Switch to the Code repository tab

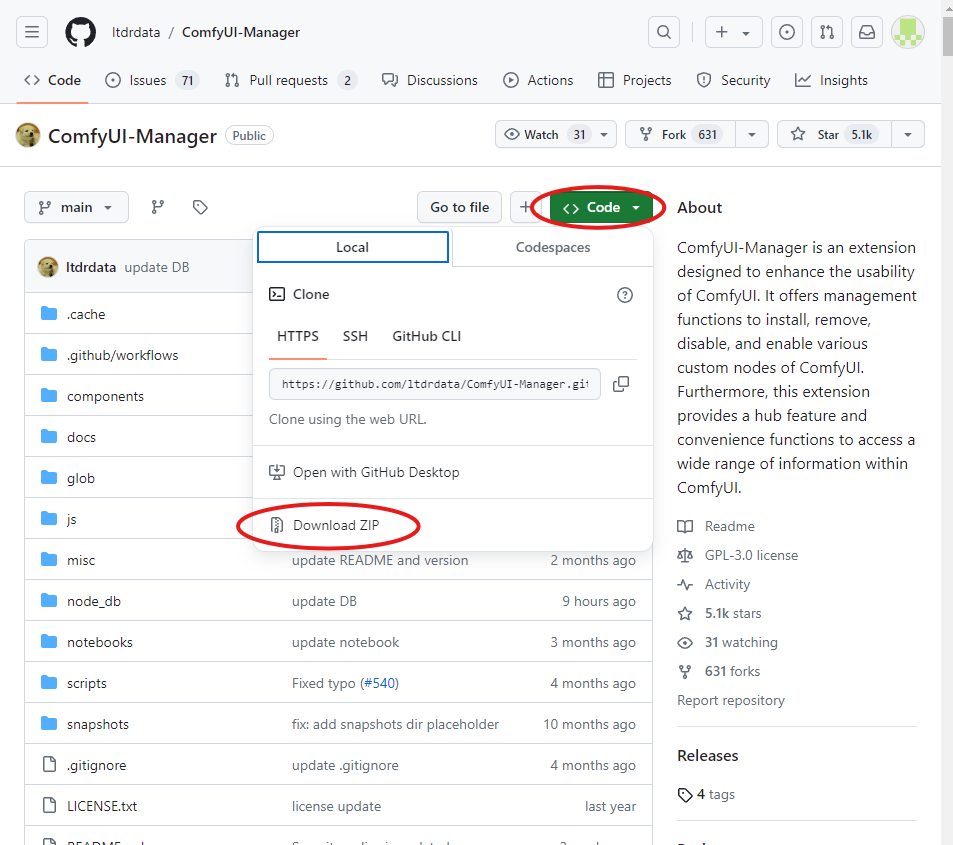tap(52, 80)
